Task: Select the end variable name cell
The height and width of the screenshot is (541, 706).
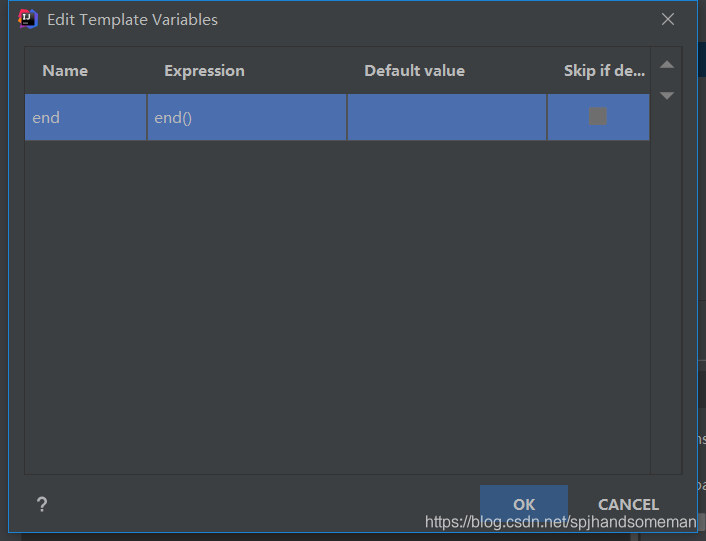Action: pos(86,117)
